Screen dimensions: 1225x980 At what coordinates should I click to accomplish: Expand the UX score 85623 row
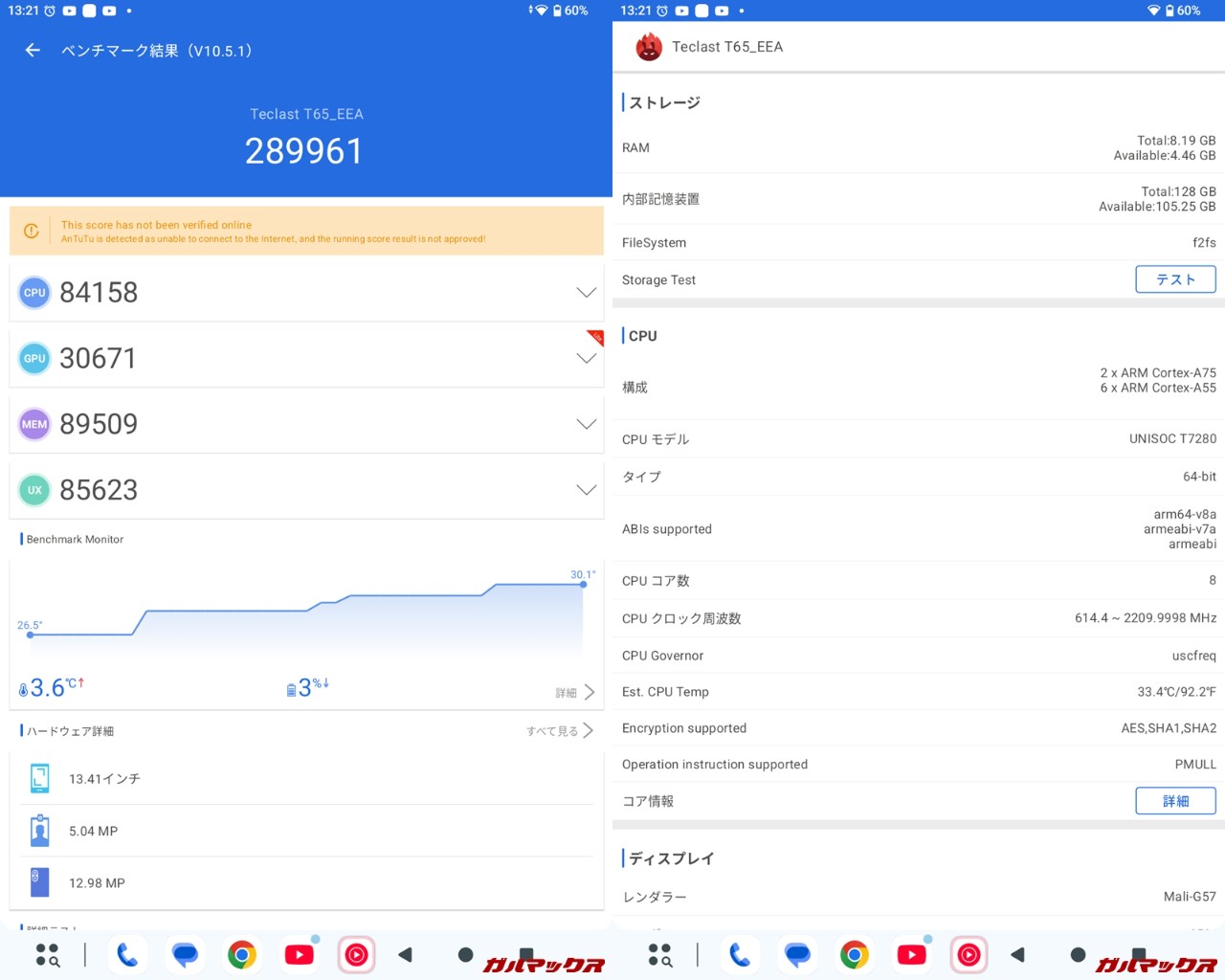tap(586, 490)
